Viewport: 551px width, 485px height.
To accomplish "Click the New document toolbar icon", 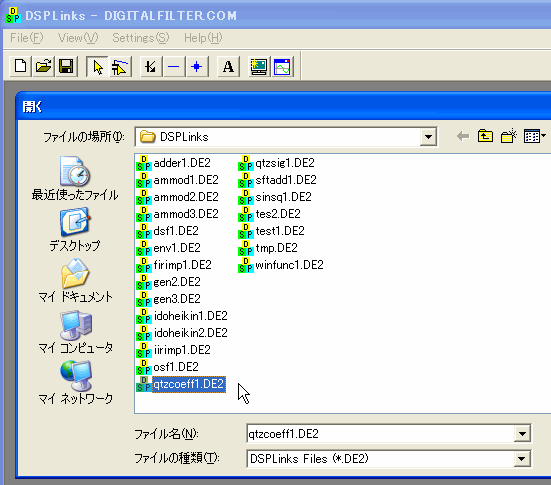I will tap(20, 66).
